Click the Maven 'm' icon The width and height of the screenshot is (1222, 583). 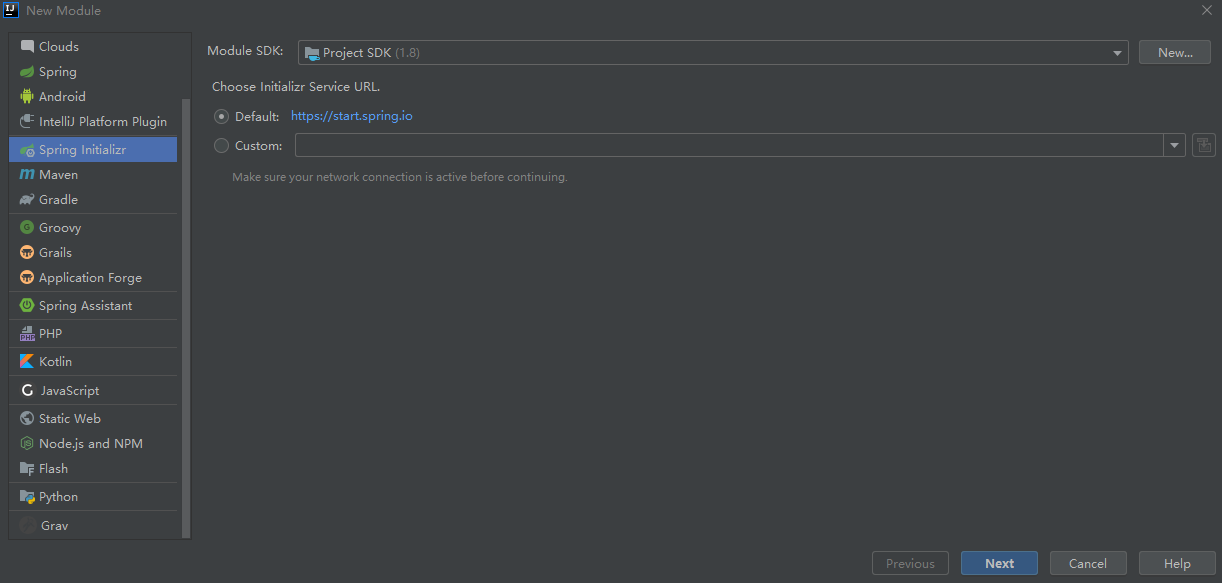coord(27,175)
